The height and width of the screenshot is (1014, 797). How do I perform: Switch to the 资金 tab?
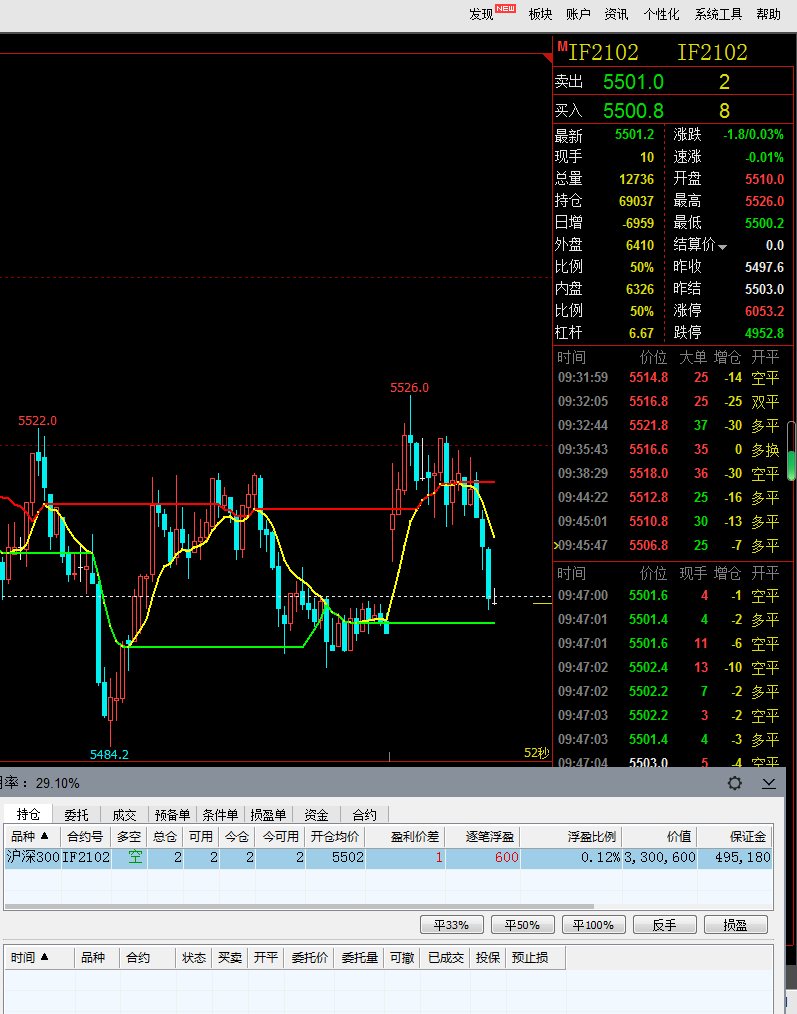[x=316, y=815]
